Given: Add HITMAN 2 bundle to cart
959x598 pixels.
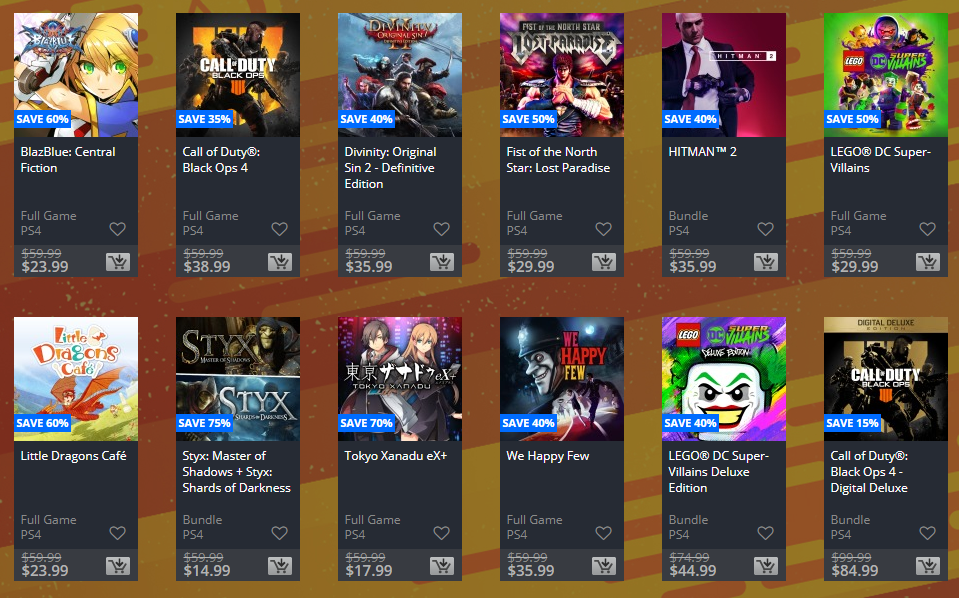Looking at the screenshot, I should 765,262.
